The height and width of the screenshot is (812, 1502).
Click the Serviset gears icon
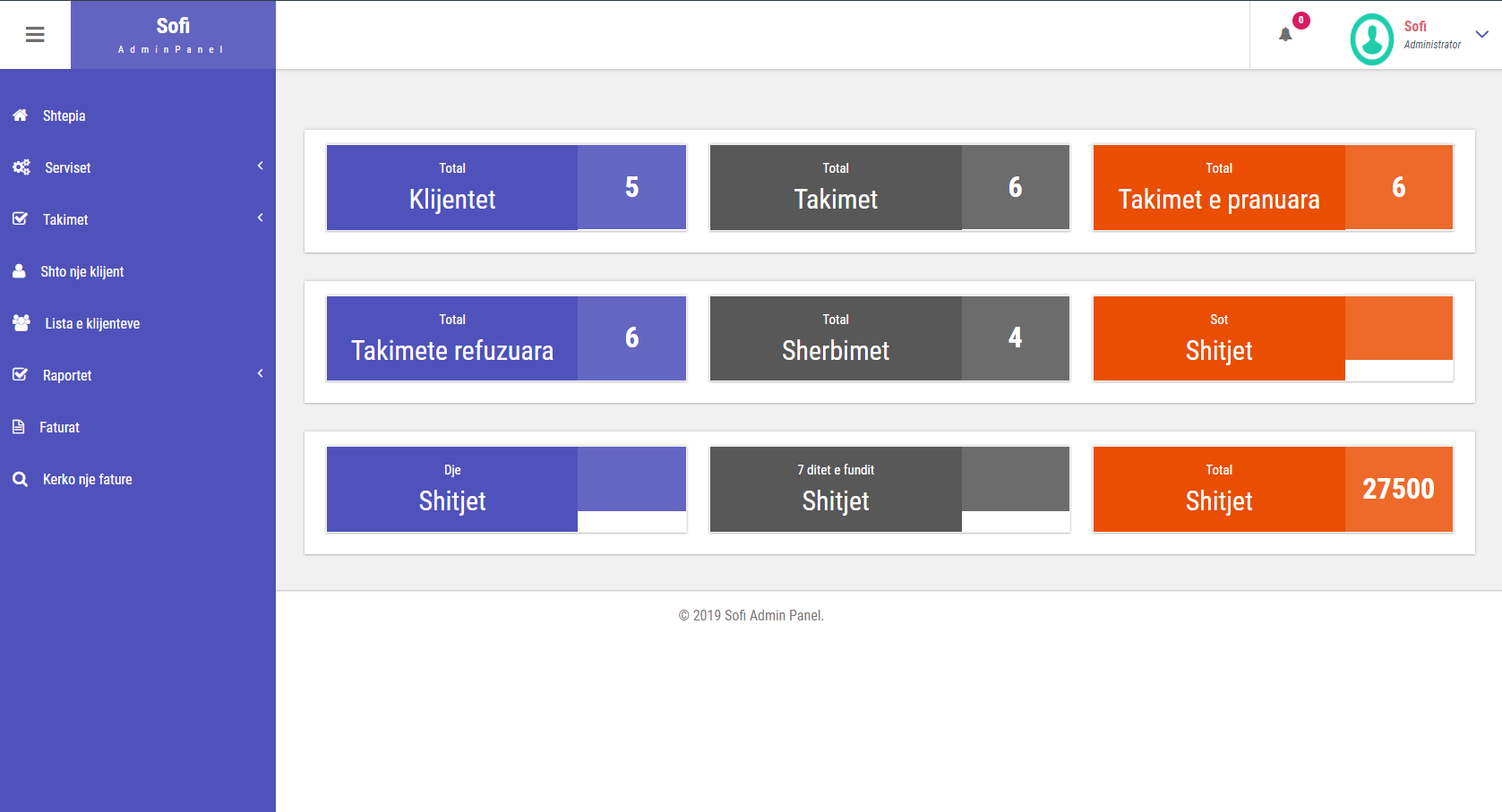click(21, 167)
